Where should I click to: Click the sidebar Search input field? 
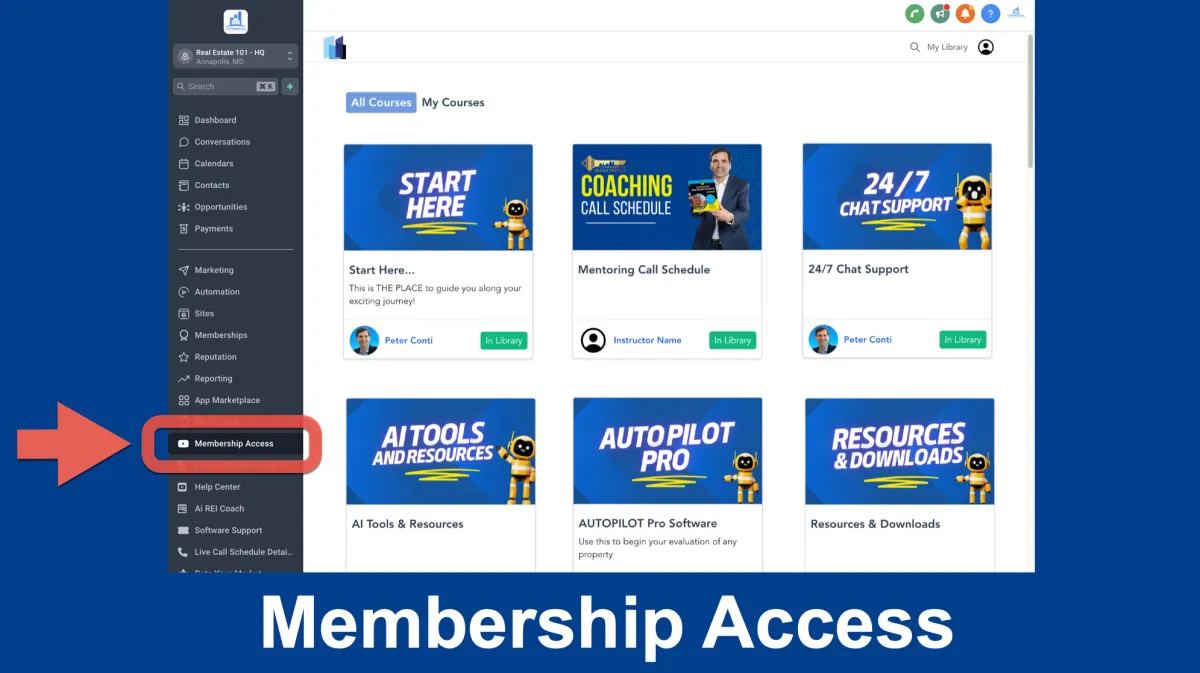pyautogui.click(x=226, y=87)
